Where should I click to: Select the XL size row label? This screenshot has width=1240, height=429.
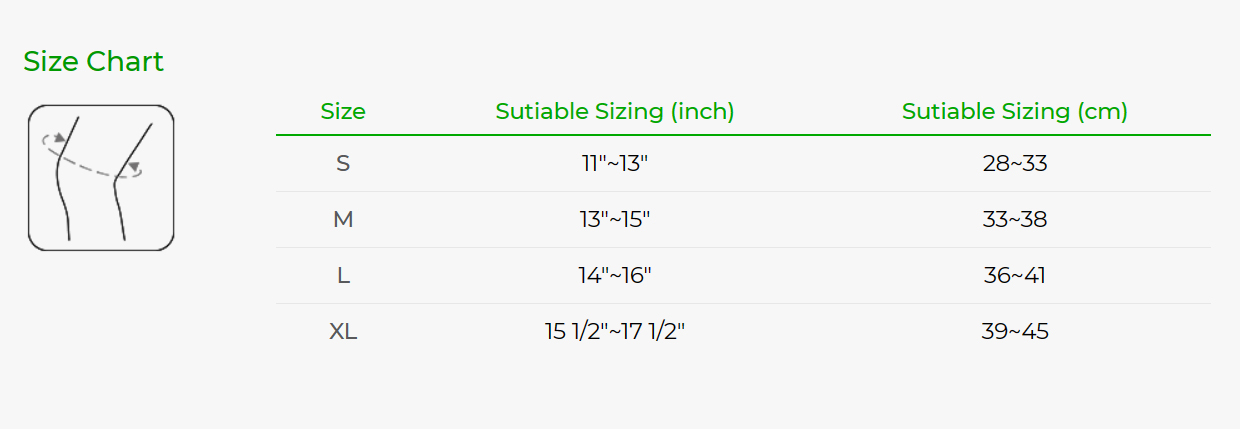tap(343, 331)
